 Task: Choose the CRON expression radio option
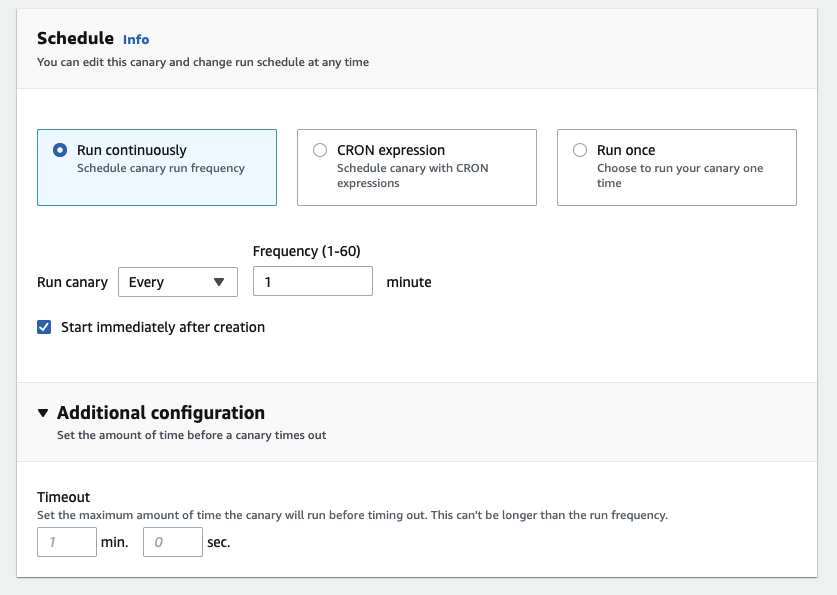[x=320, y=150]
